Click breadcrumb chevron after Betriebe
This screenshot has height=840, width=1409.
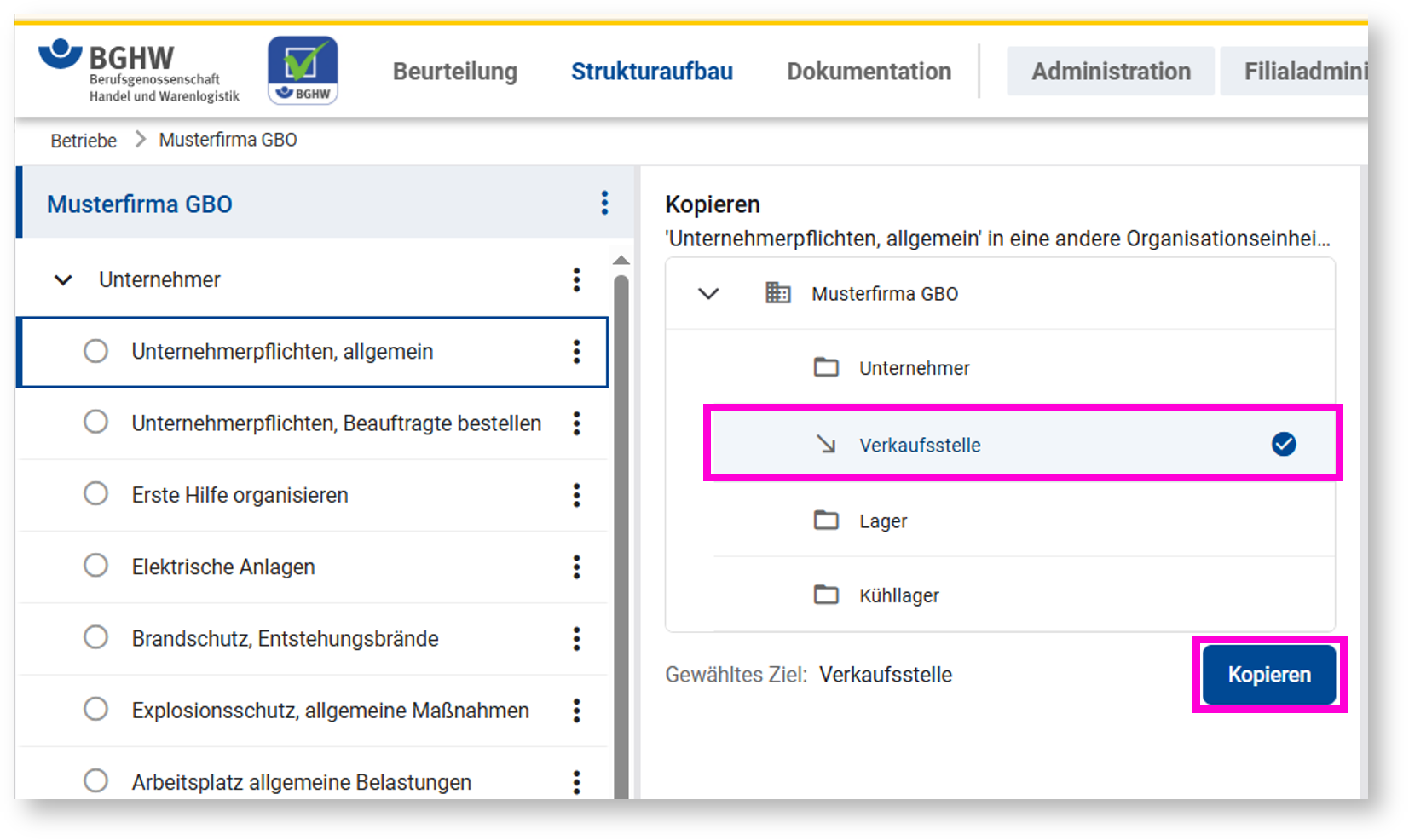pyautogui.click(x=140, y=140)
